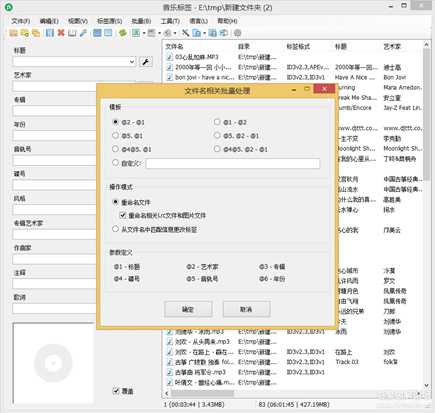Click the red X delete toolbar icon
This screenshot has width=435, height=413.
(61, 33)
